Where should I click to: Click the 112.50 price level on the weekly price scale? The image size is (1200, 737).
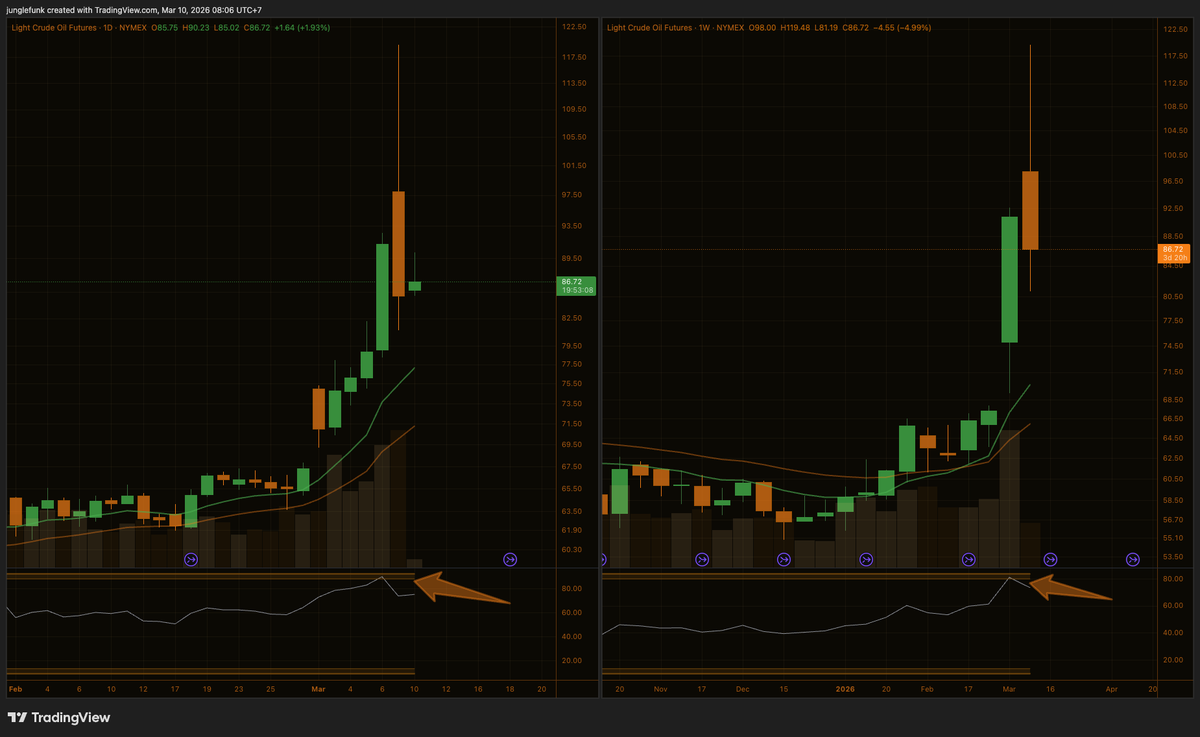click(1174, 81)
